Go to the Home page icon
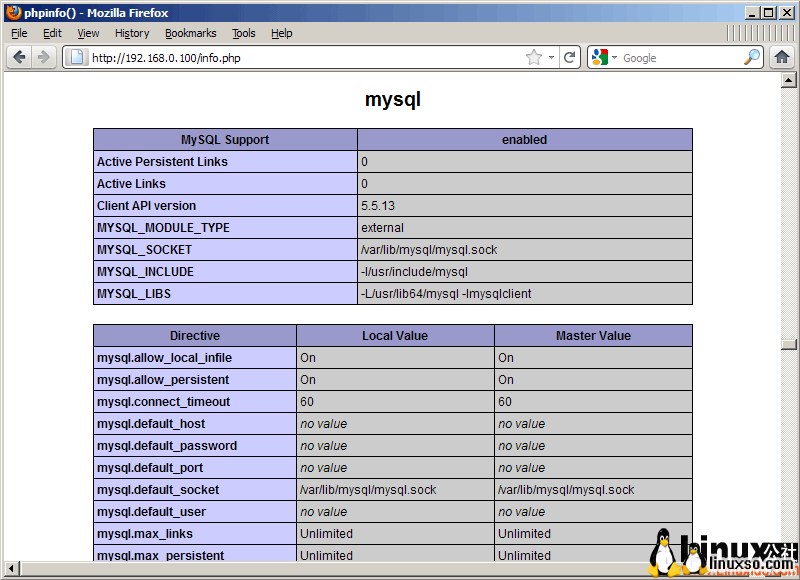The width and height of the screenshot is (800, 580). [x=782, y=57]
